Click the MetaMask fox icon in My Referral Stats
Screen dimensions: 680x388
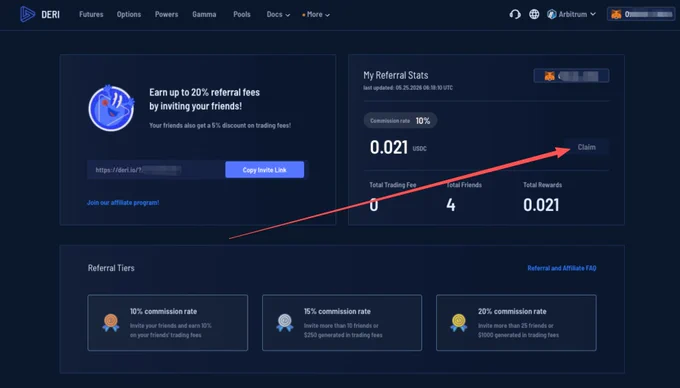tap(549, 76)
